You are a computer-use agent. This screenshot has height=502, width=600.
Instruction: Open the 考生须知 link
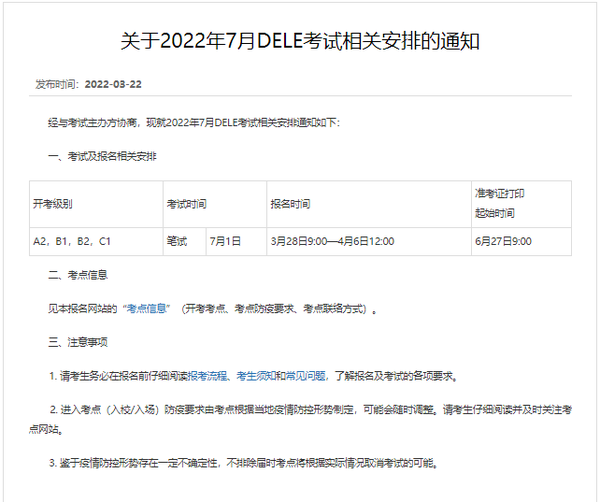click(x=256, y=376)
